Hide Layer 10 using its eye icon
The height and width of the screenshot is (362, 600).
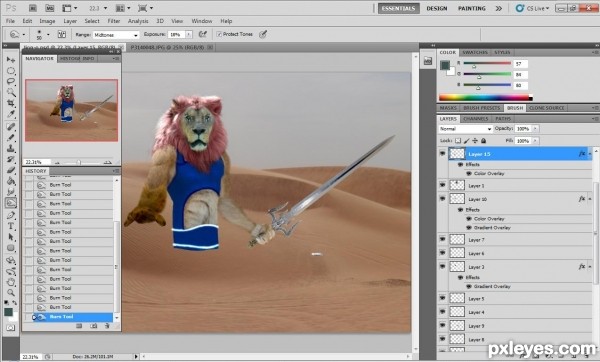[x=443, y=199]
